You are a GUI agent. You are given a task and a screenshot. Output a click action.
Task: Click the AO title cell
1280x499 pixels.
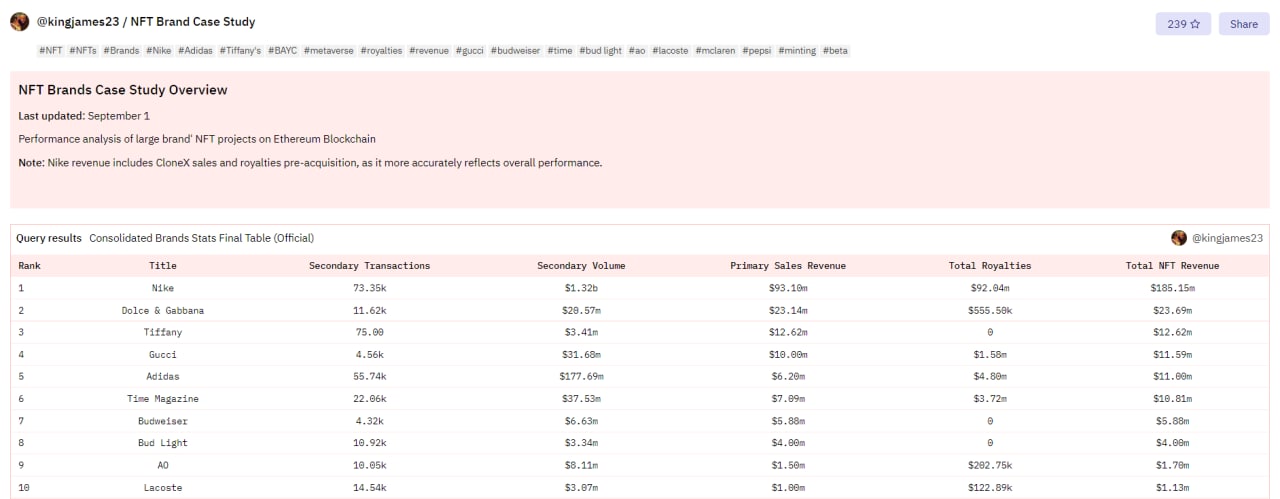(163, 465)
